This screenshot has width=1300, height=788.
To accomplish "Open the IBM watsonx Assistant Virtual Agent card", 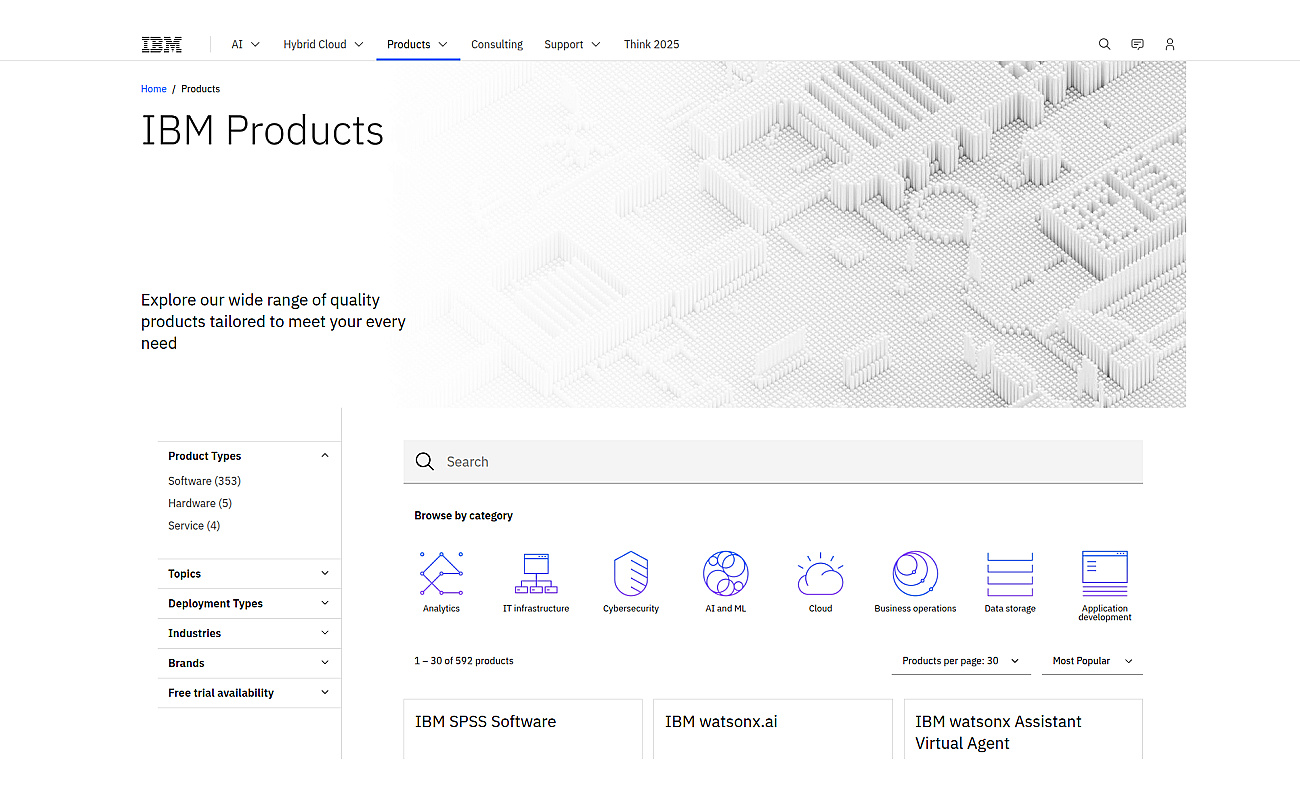I will pos(1023,729).
